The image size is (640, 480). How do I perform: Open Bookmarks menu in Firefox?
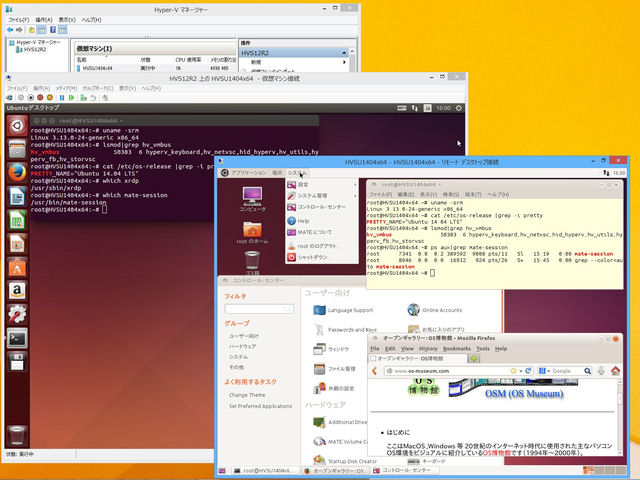click(457, 349)
